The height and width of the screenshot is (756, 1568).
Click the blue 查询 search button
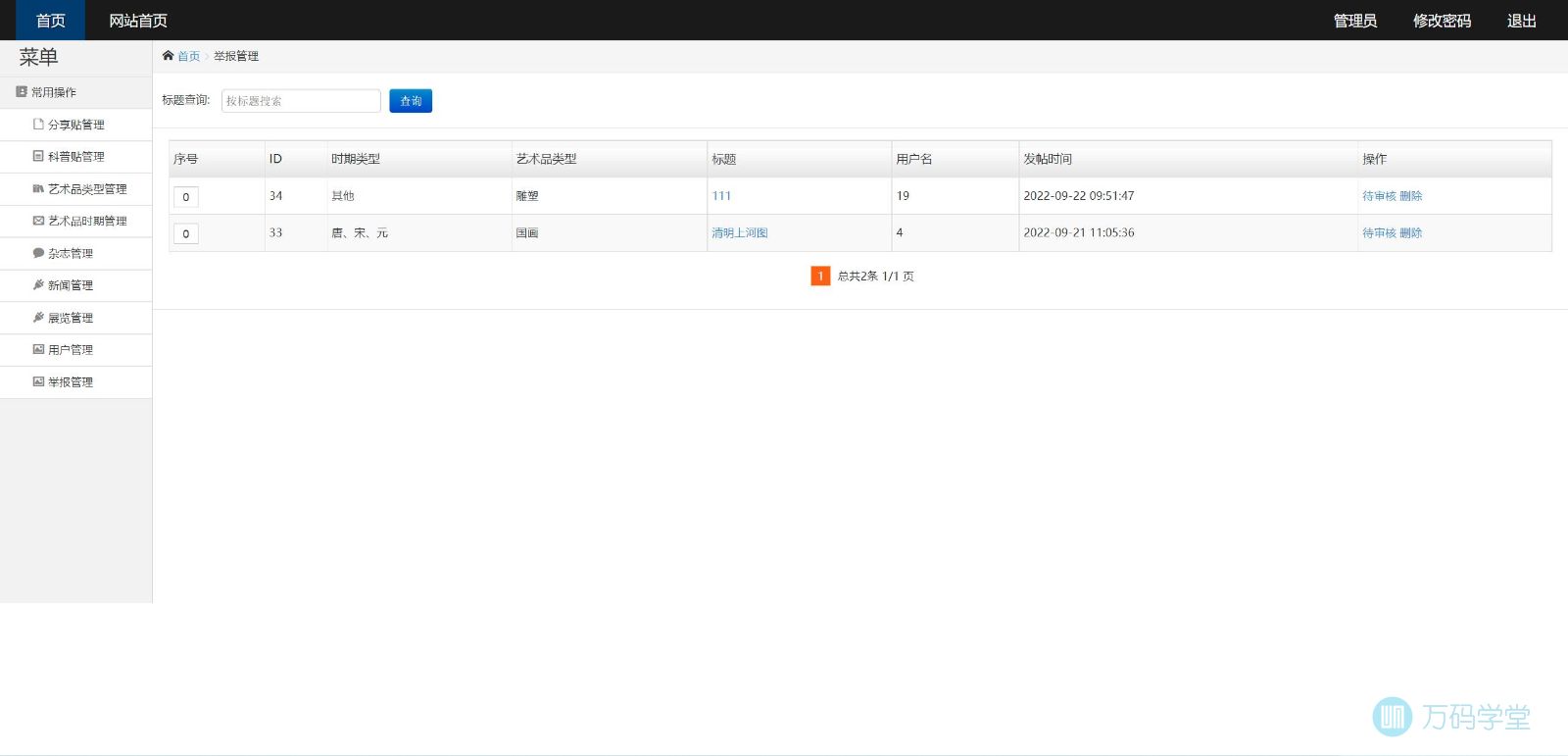411,101
